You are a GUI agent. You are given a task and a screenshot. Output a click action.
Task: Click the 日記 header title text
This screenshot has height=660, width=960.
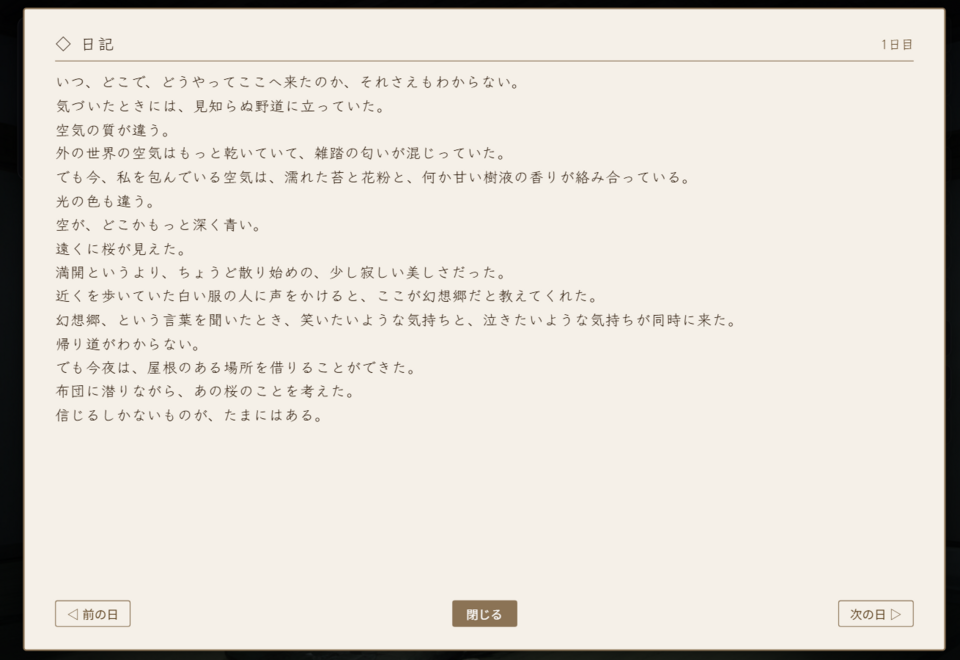tap(97, 45)
